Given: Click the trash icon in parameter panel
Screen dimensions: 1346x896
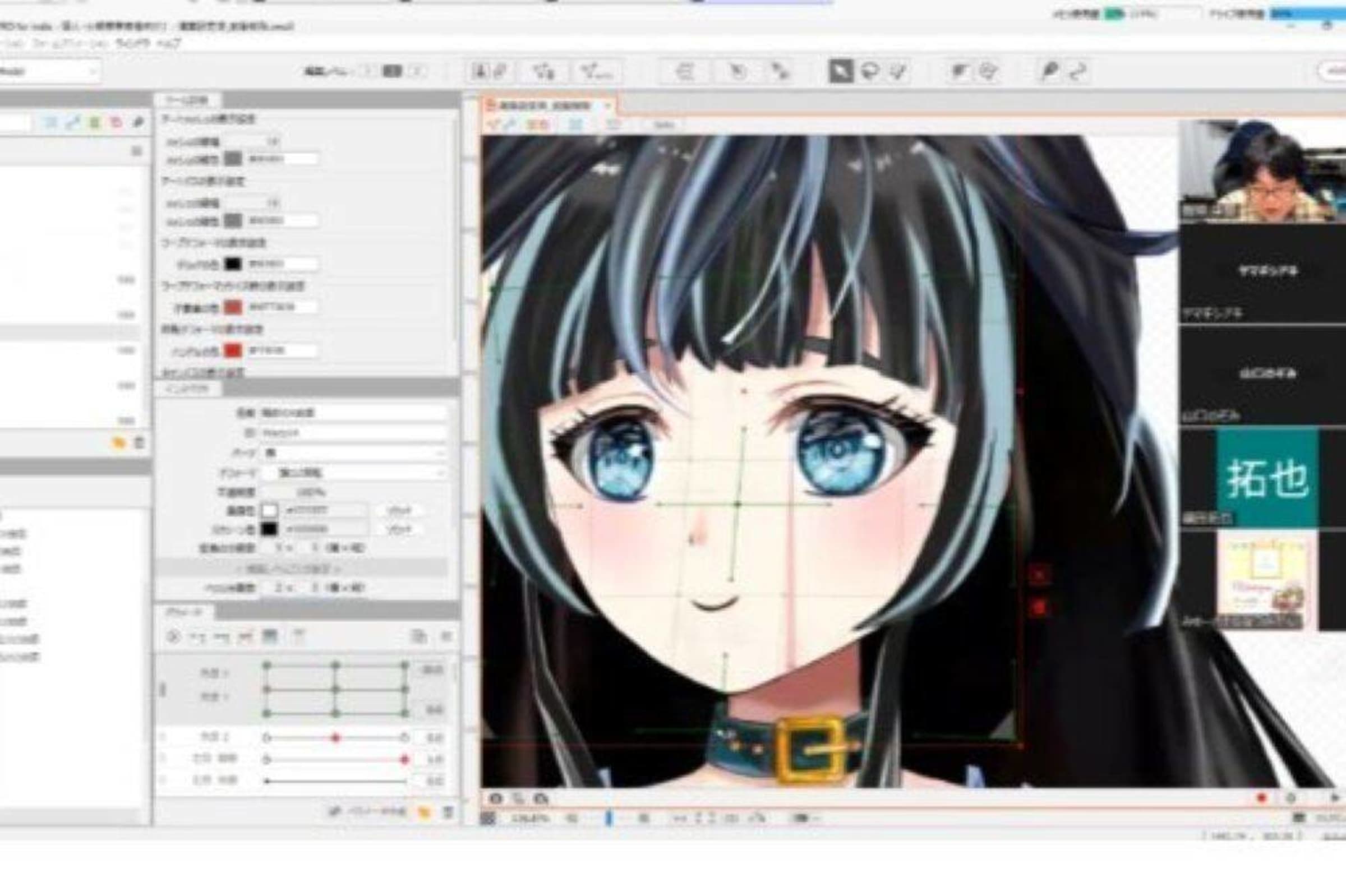Looking at the screenshot, I should click(x=448, y=812).
